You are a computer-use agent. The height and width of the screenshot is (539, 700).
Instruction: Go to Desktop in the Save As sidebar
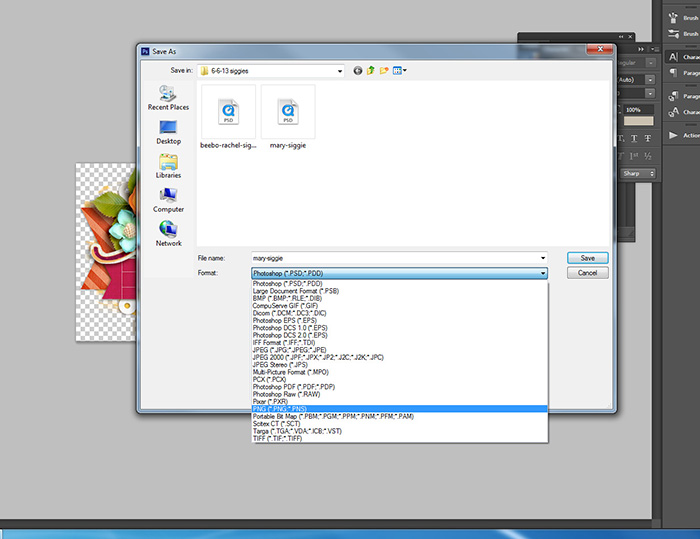pos(168,132)
